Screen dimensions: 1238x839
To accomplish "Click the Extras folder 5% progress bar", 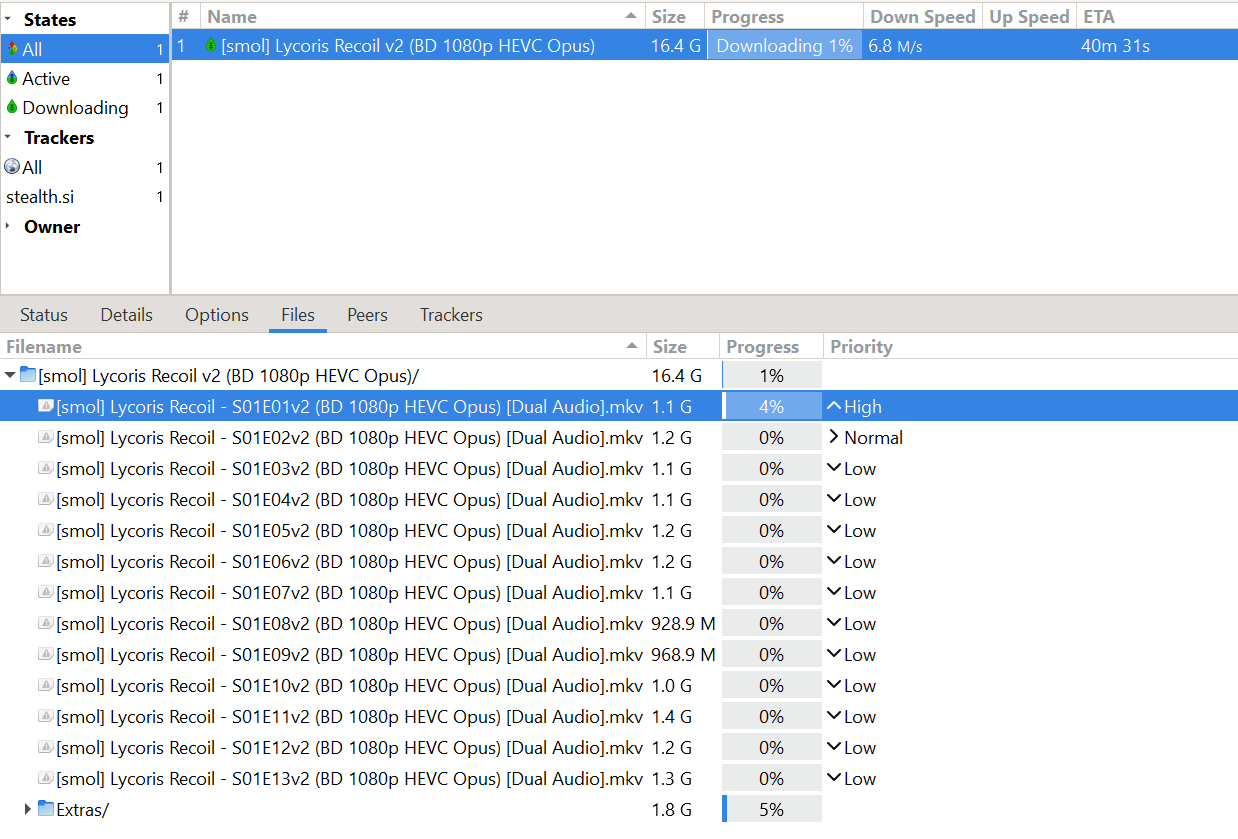I will tap(771, 809).
